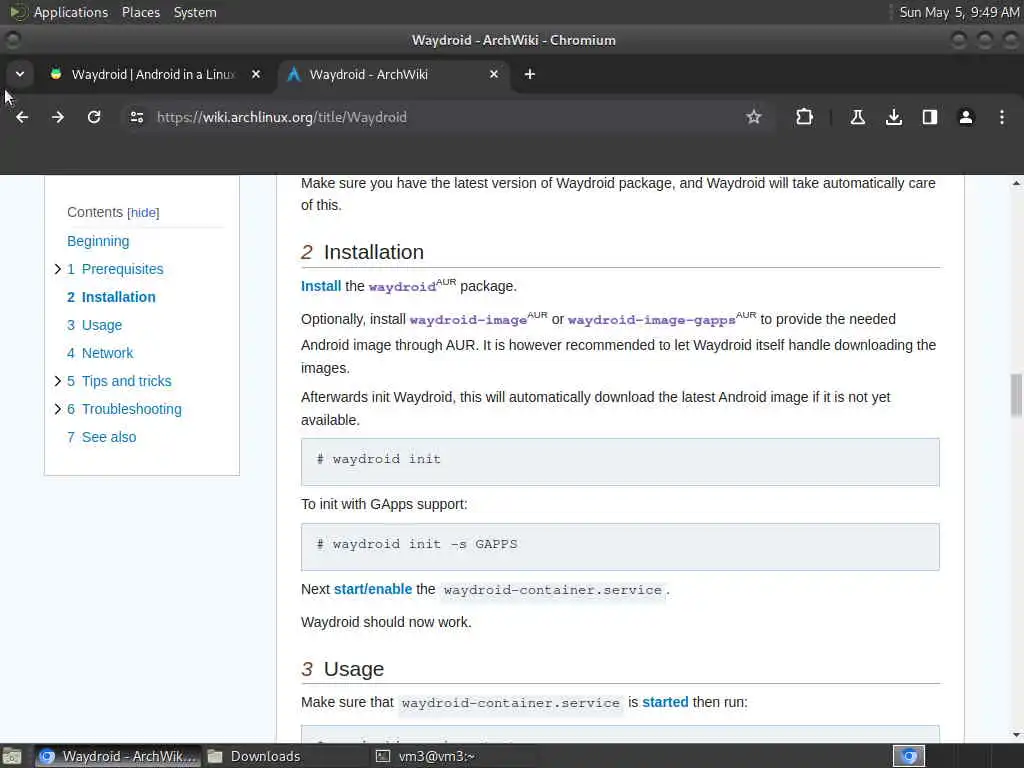Follow the start/enable link

(373, 589)
